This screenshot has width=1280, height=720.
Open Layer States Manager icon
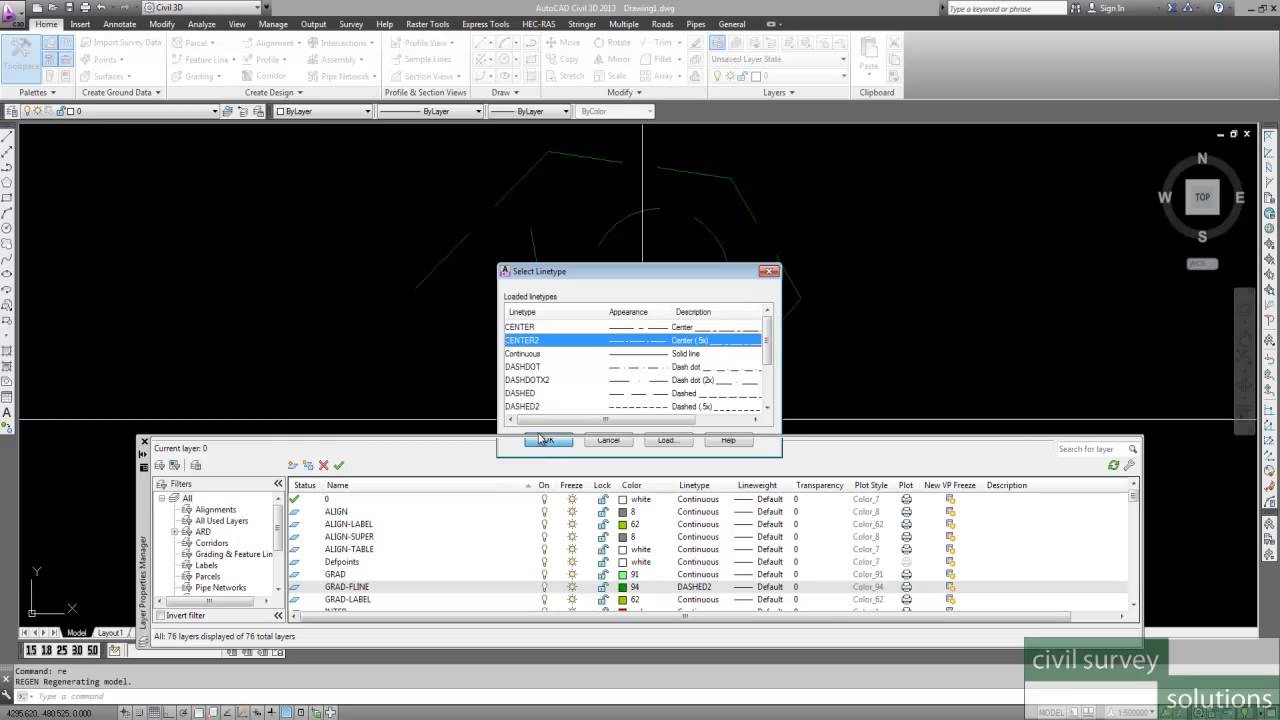click(196, 465)
